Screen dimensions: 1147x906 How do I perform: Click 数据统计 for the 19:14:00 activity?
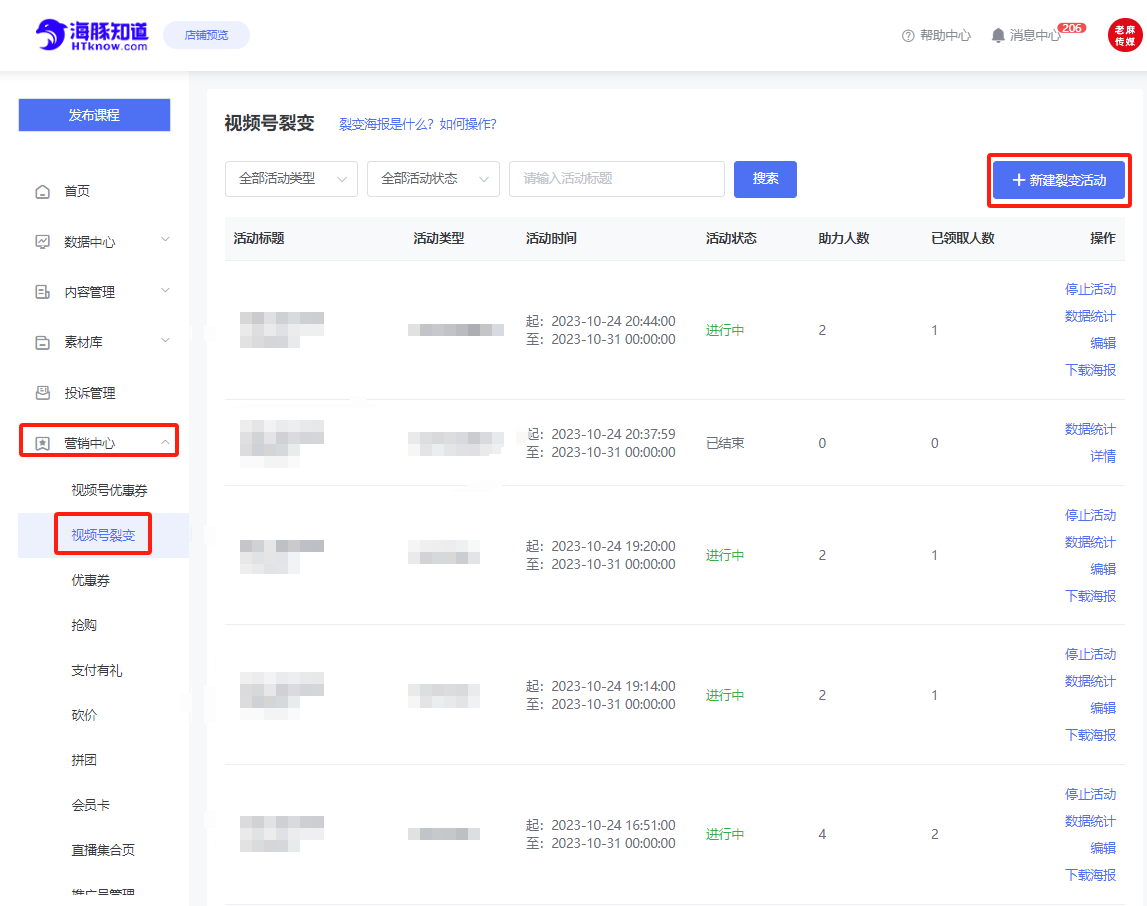coord(1090,681)
